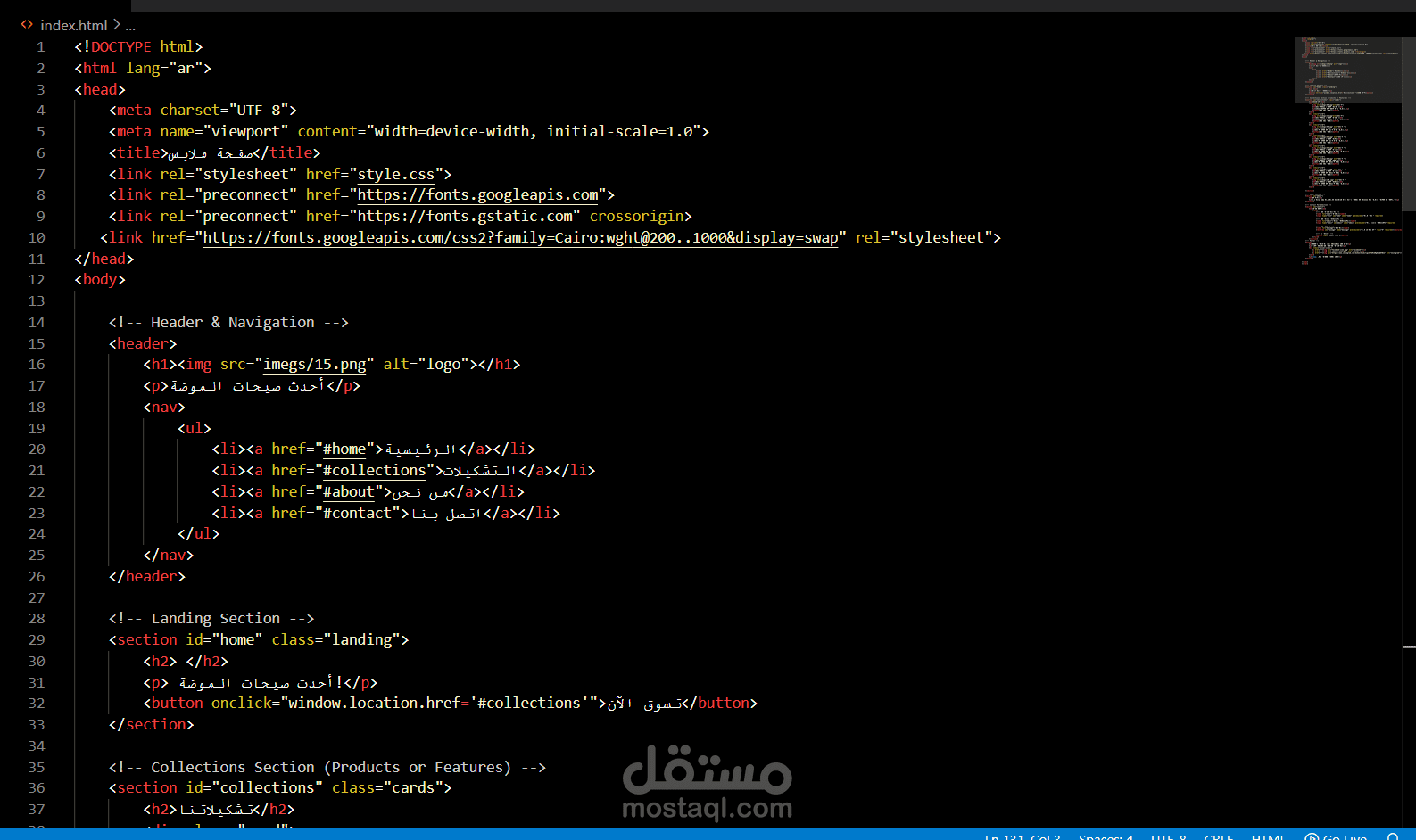This screenshot has width=1416, height=840.
Task: Click the breadcrumb chevron separator after index.html
Action: [116, 25]
